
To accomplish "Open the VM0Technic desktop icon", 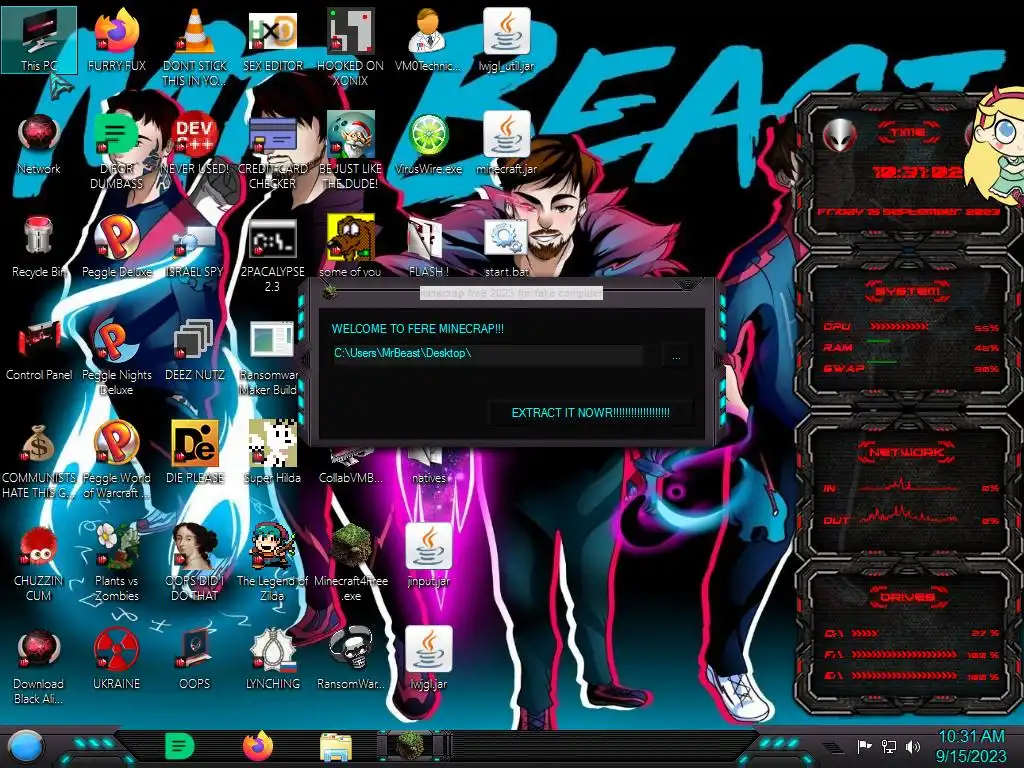I will (x=428, y=39).
